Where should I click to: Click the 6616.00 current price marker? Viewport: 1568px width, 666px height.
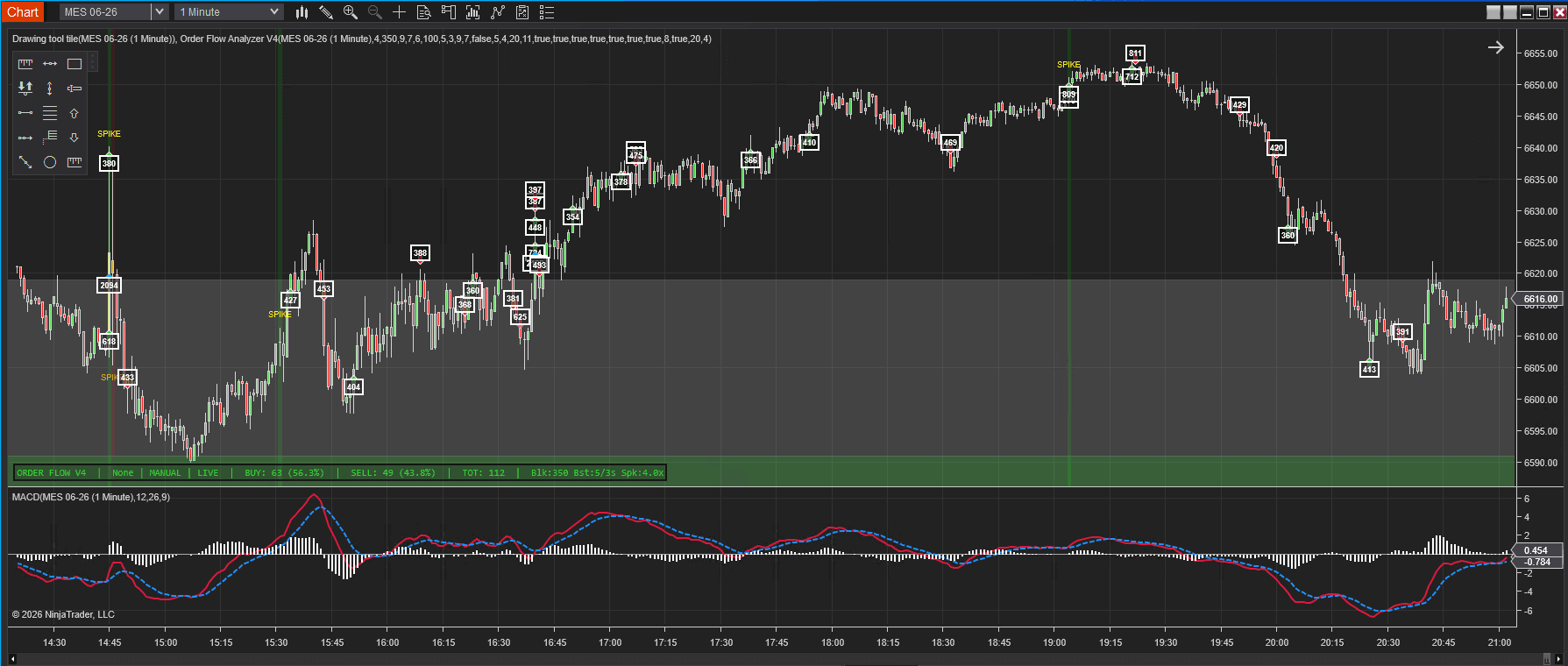tap(1540, 299)
